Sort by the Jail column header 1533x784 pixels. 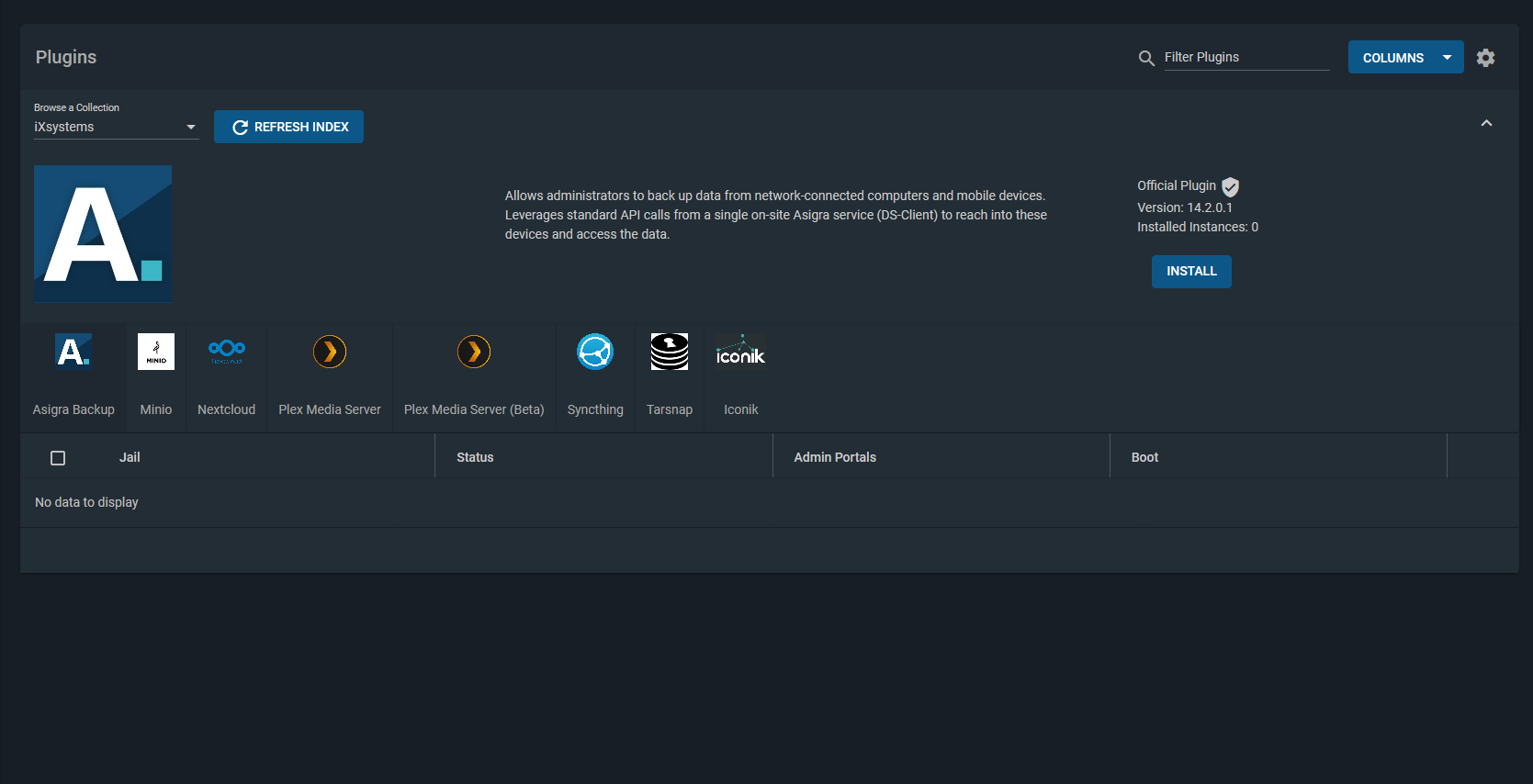point(130,457)
